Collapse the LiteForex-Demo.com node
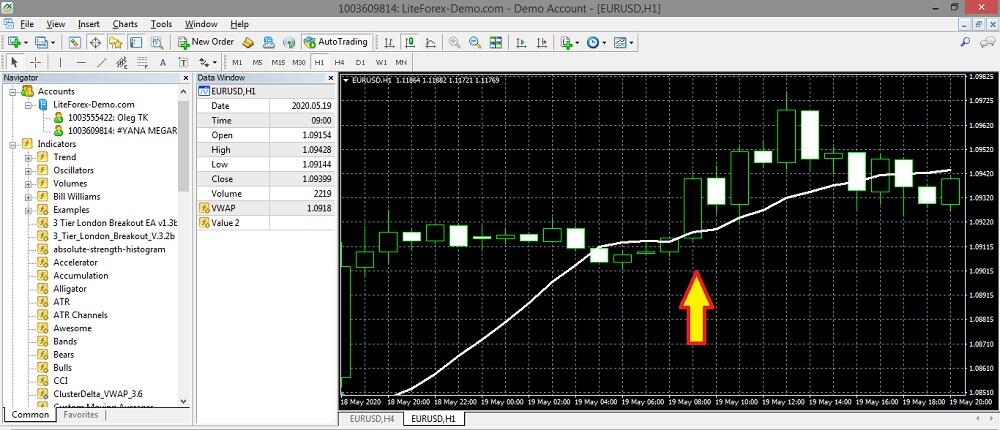The height and width of the screenshot is (430, 1000). 28,105
